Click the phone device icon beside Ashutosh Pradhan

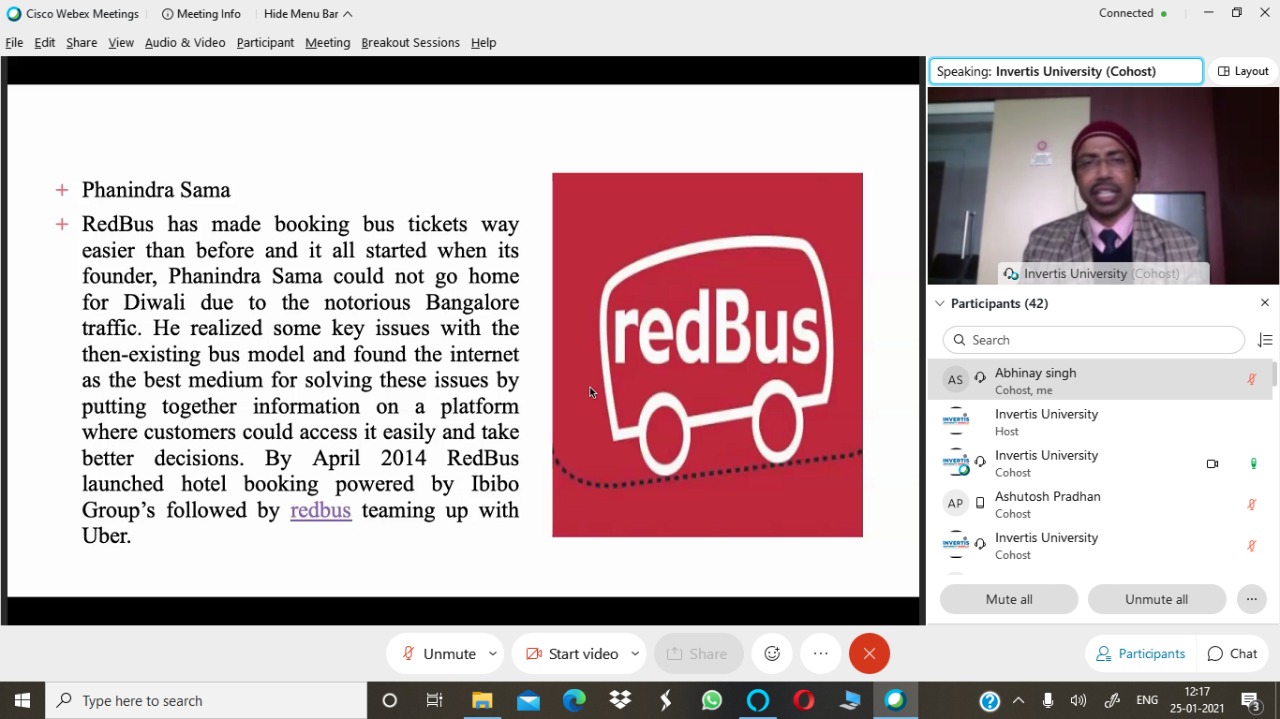coord(980,502)
